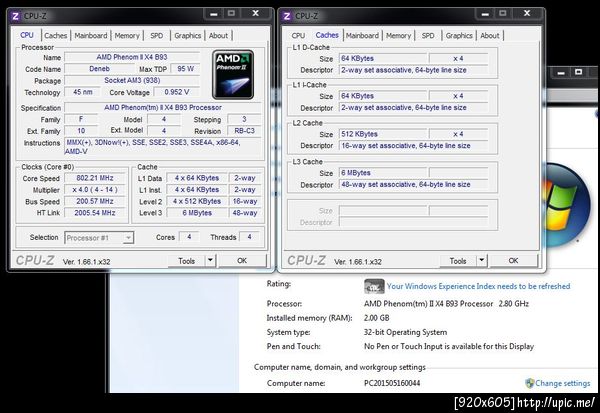
Task: Click the 32-bit Operating System text
Action: [x=405, y=332]
